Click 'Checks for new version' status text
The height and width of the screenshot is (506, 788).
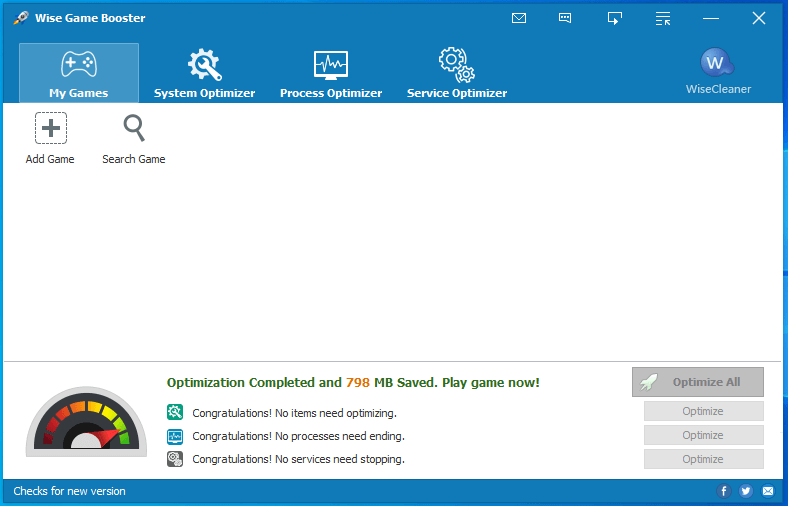(x=69, y=491)
